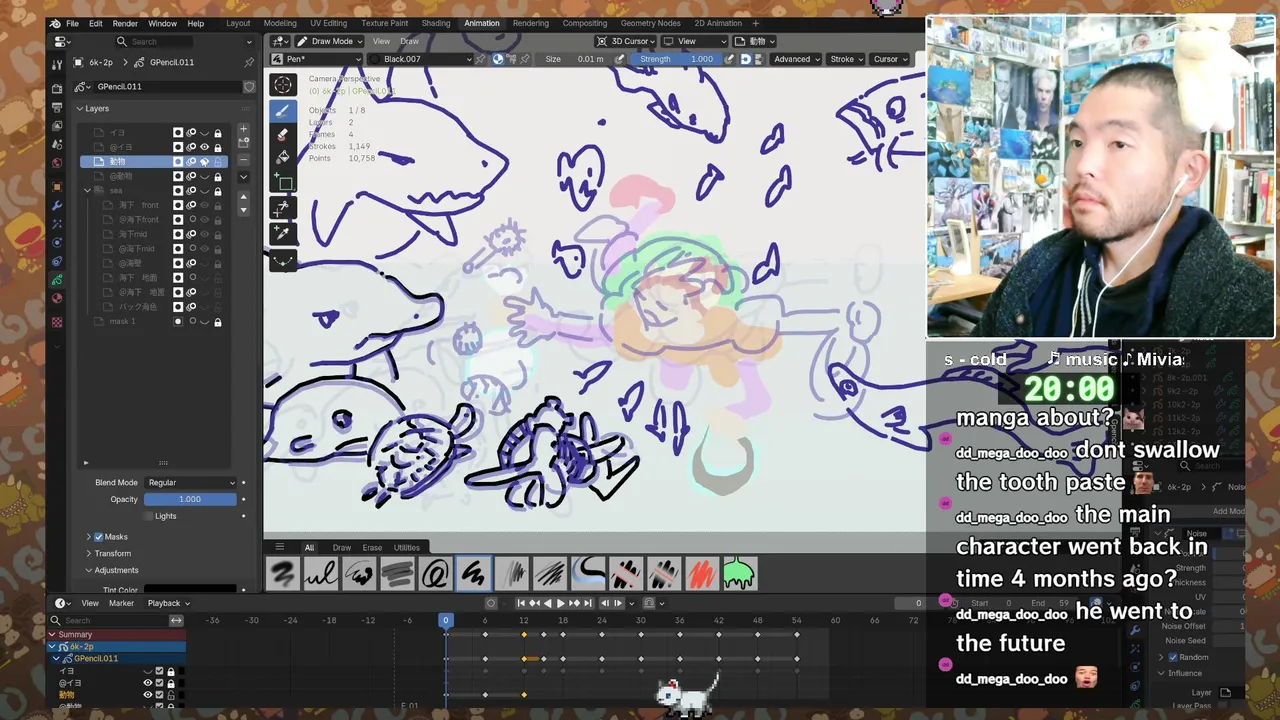Screen dimensions: 1280x720
Task: Remove the selected layer with minus button
Action: click(243, 159)
